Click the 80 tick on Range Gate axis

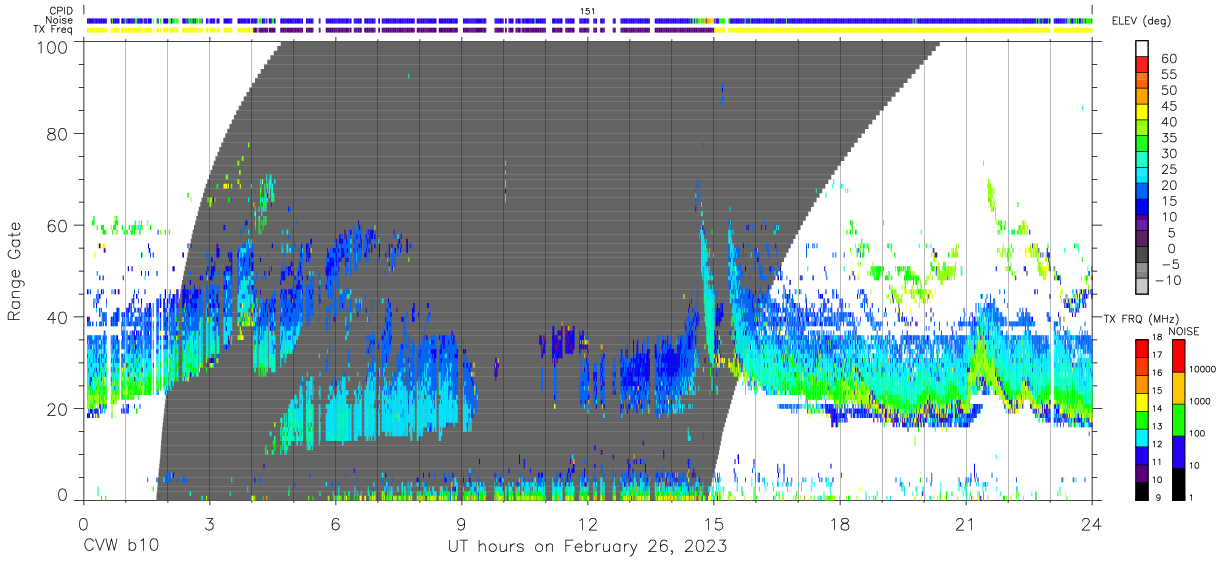[58, 133]
